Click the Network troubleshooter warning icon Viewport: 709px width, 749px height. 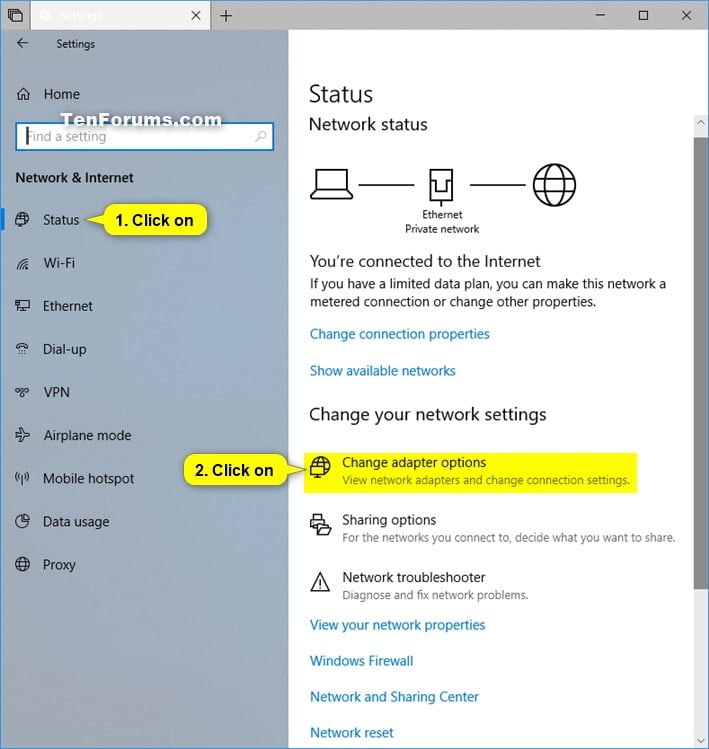point(320,582)
